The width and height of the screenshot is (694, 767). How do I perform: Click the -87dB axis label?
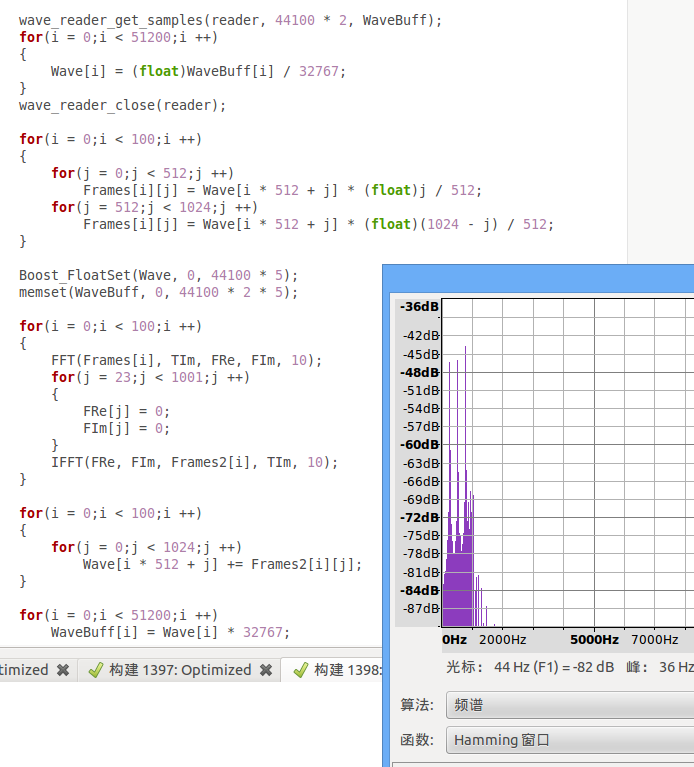[421, 609]
